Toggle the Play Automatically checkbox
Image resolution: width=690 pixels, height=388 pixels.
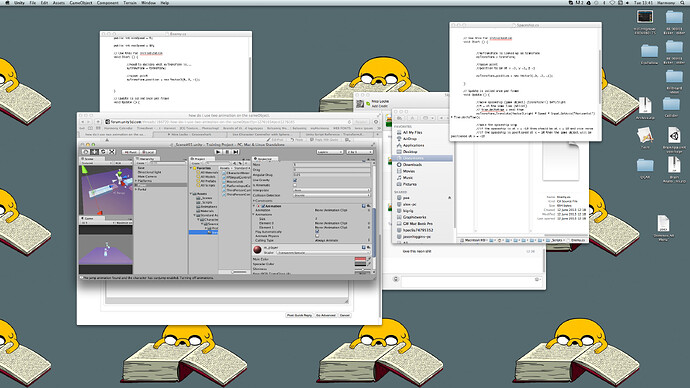click(x=317, y=231)
